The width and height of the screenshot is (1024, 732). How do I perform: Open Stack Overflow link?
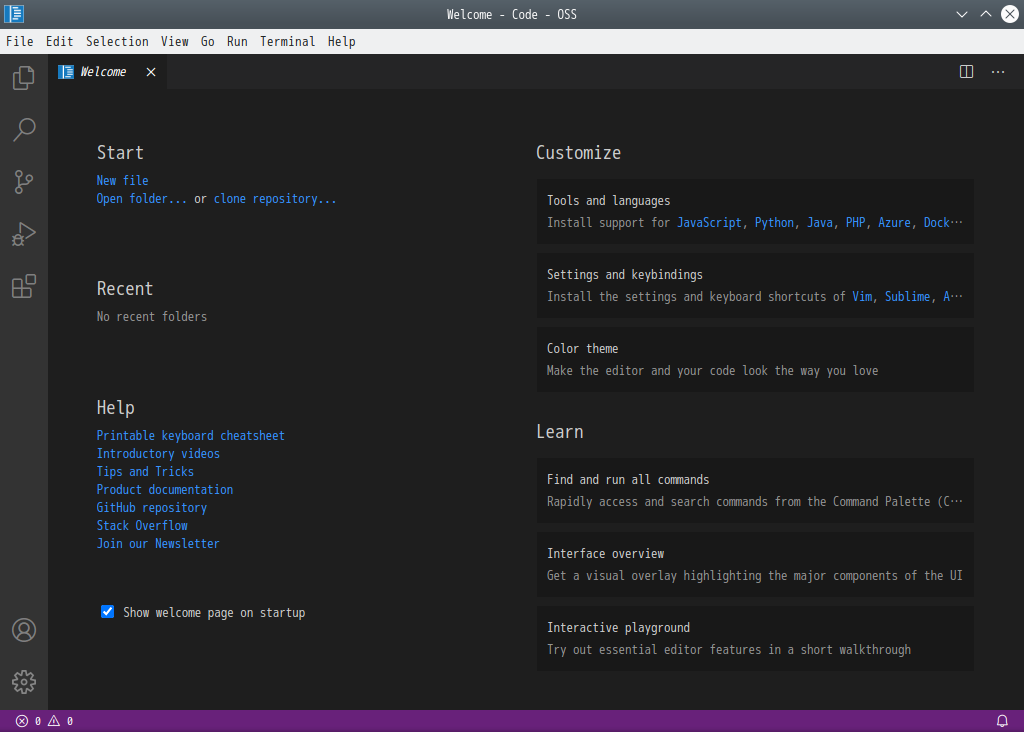[x=142, y=526]
